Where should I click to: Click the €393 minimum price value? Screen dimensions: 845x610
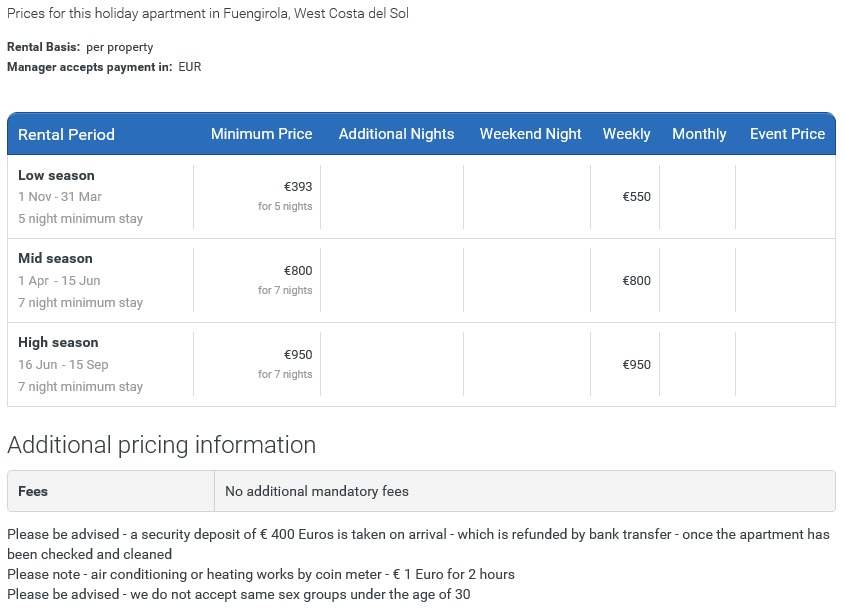click(x=298, y=187)
